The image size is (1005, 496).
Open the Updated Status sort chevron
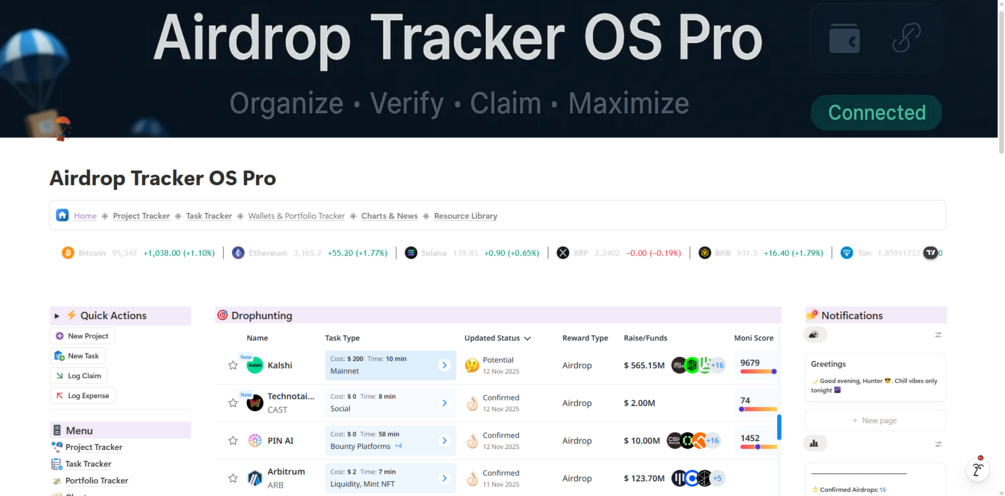[x=527, y=338]
